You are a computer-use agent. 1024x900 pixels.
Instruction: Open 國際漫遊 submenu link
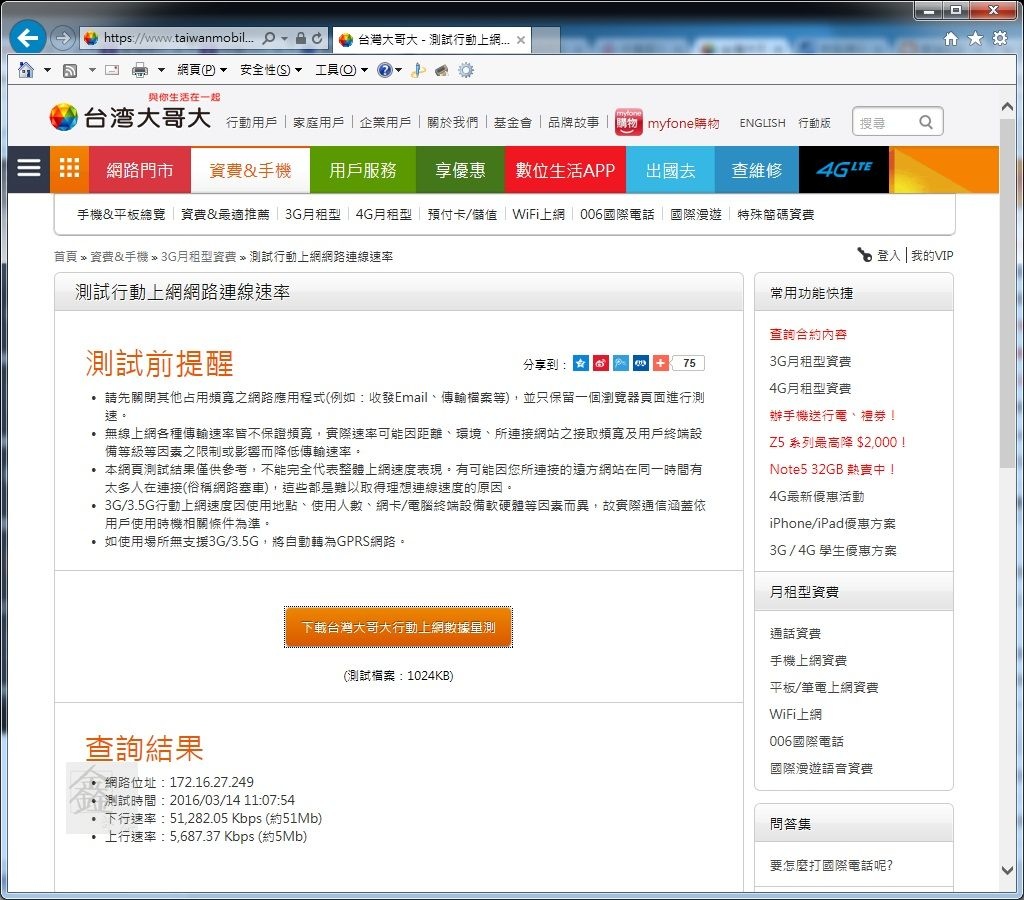pos(696,214)
